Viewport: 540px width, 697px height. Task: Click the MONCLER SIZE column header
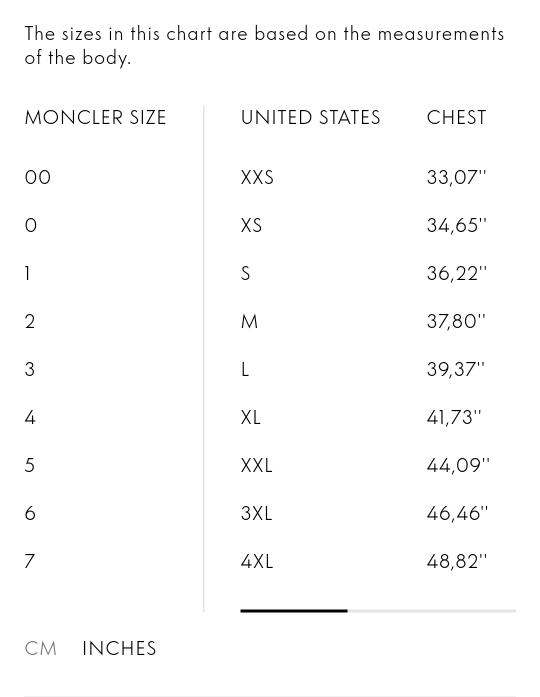pyautogui.click(x=95, y=117)
